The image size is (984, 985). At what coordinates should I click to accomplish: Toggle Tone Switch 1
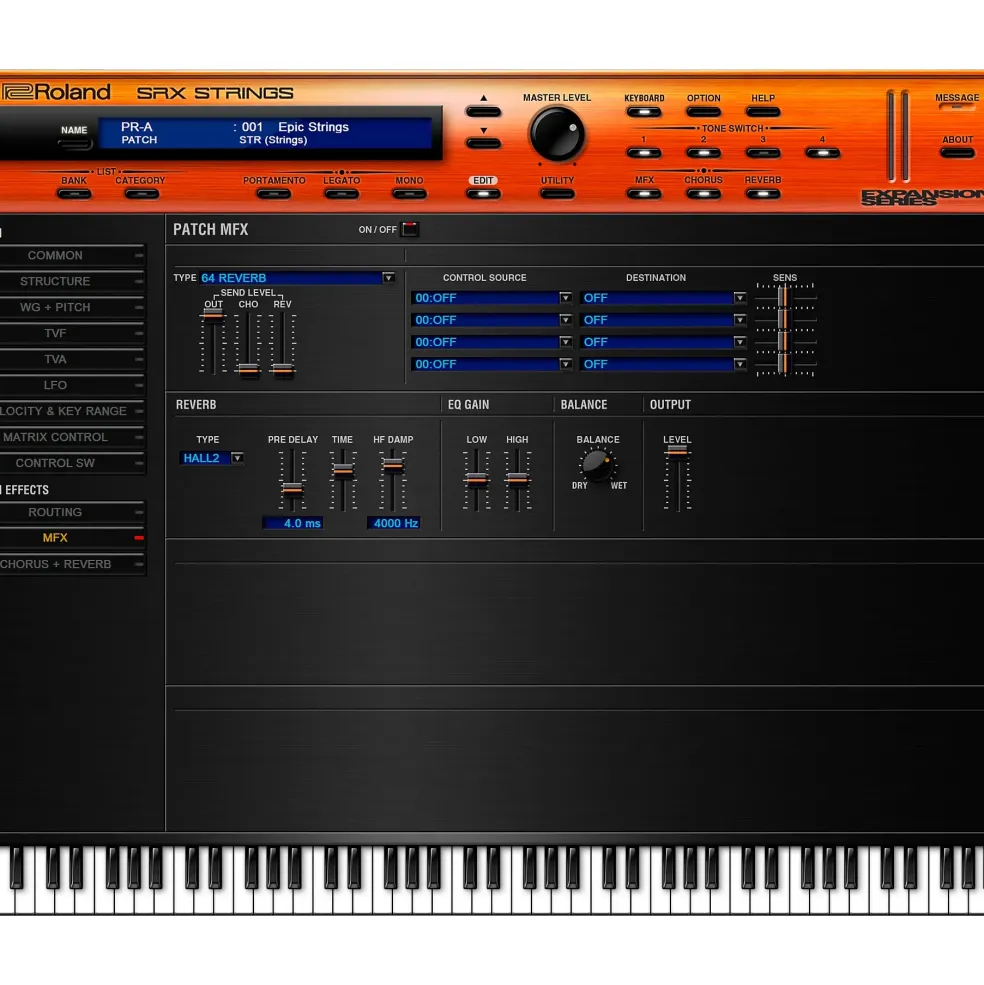tap(644, 153)
